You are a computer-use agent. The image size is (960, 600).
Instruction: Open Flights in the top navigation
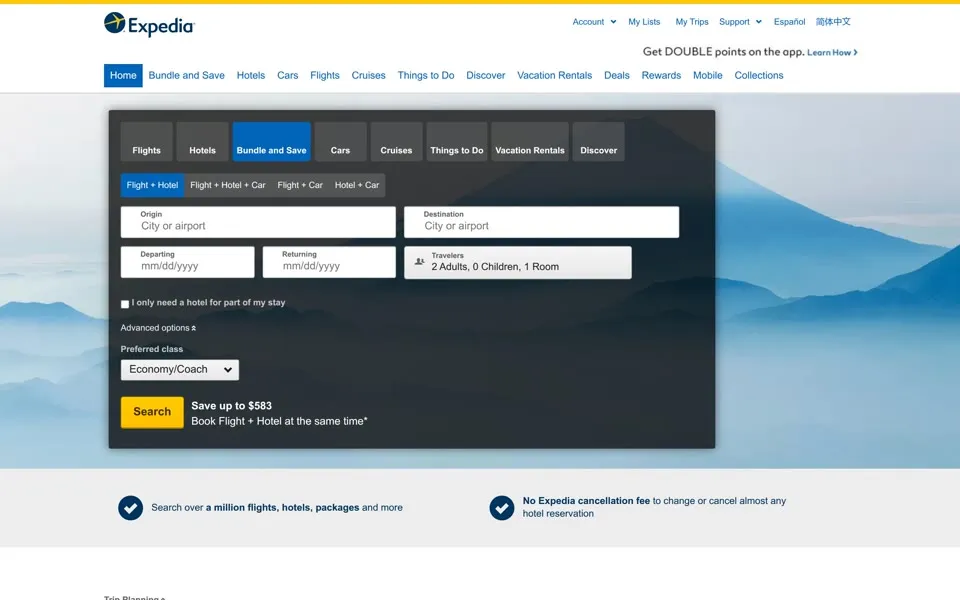(x=324, y=75)
